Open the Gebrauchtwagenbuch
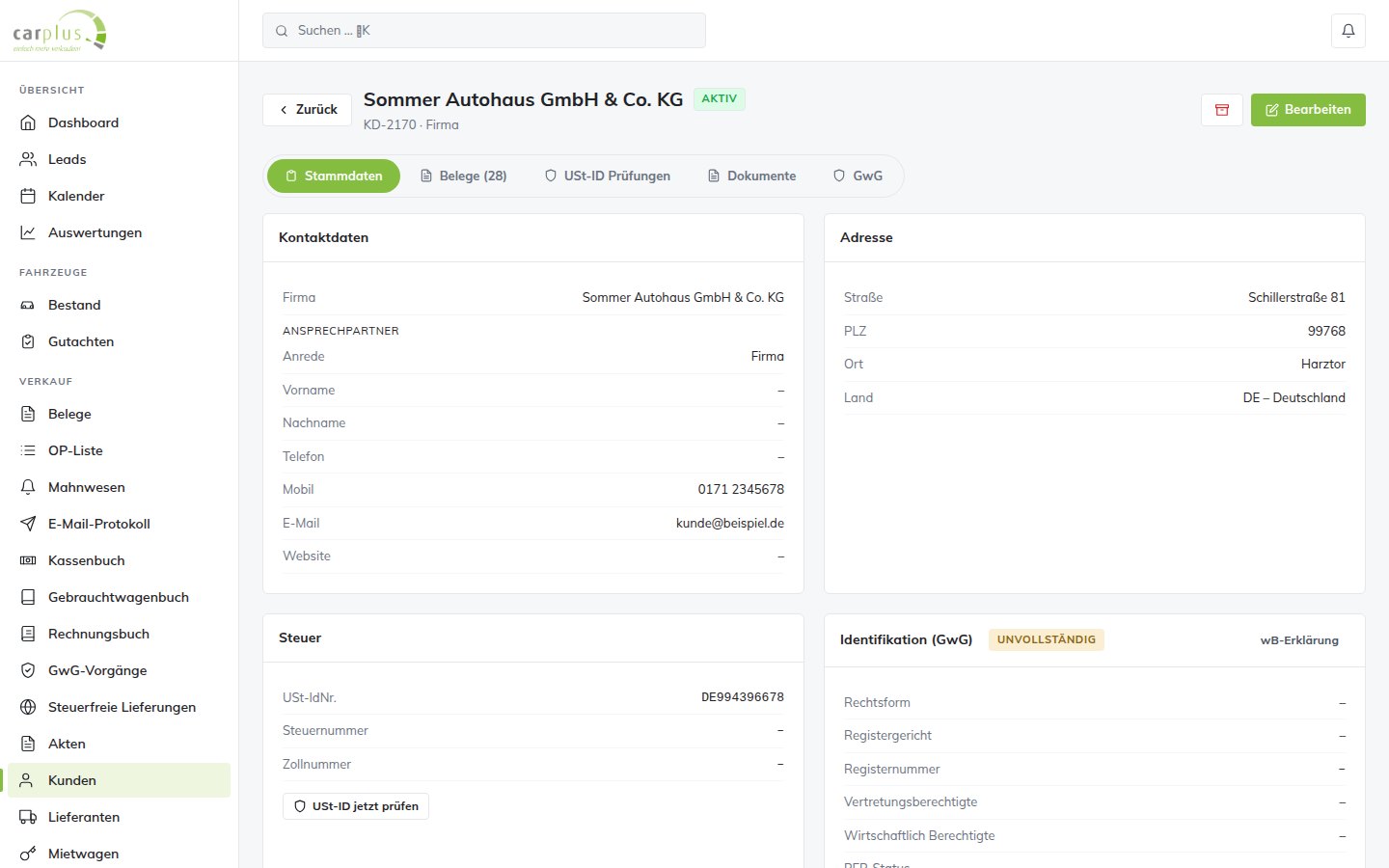1389x868 pixels. click(119, 597)
